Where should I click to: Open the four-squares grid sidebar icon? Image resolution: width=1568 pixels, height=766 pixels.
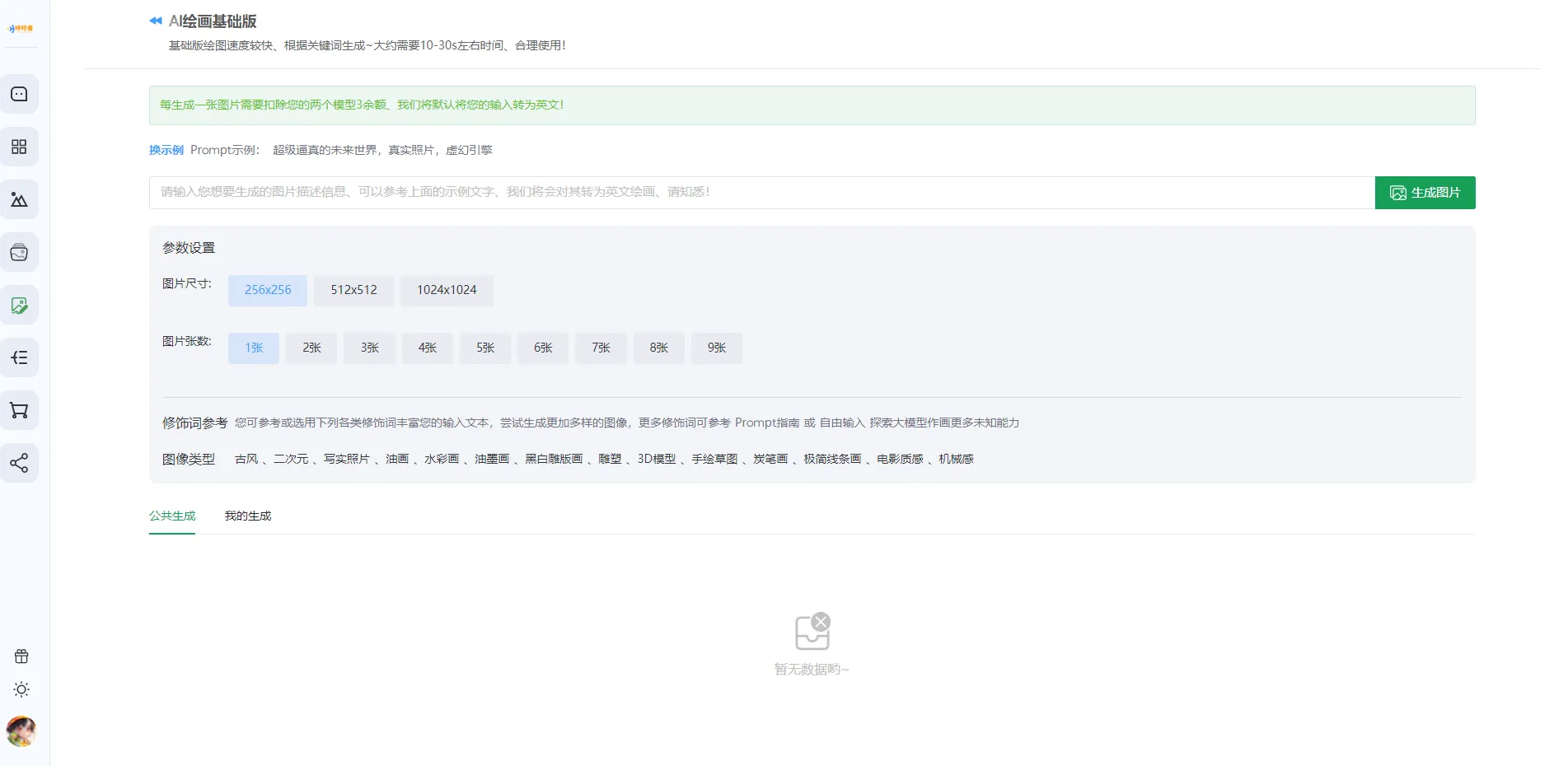[x=19, y=147]
